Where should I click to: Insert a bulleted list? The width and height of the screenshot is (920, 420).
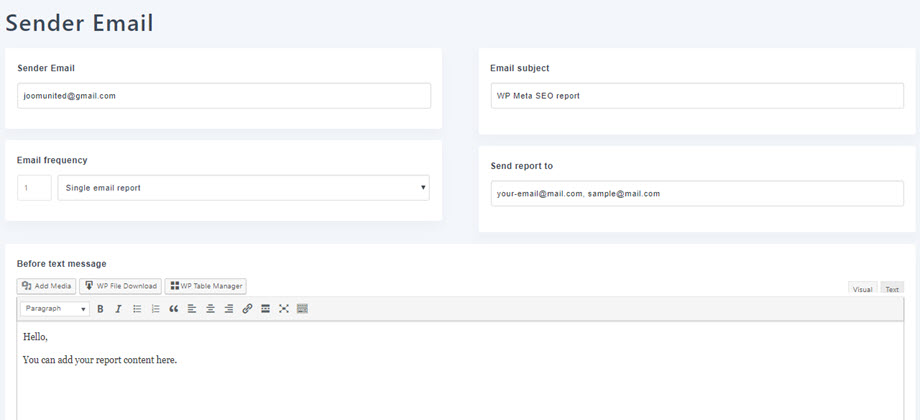point(137,309)
